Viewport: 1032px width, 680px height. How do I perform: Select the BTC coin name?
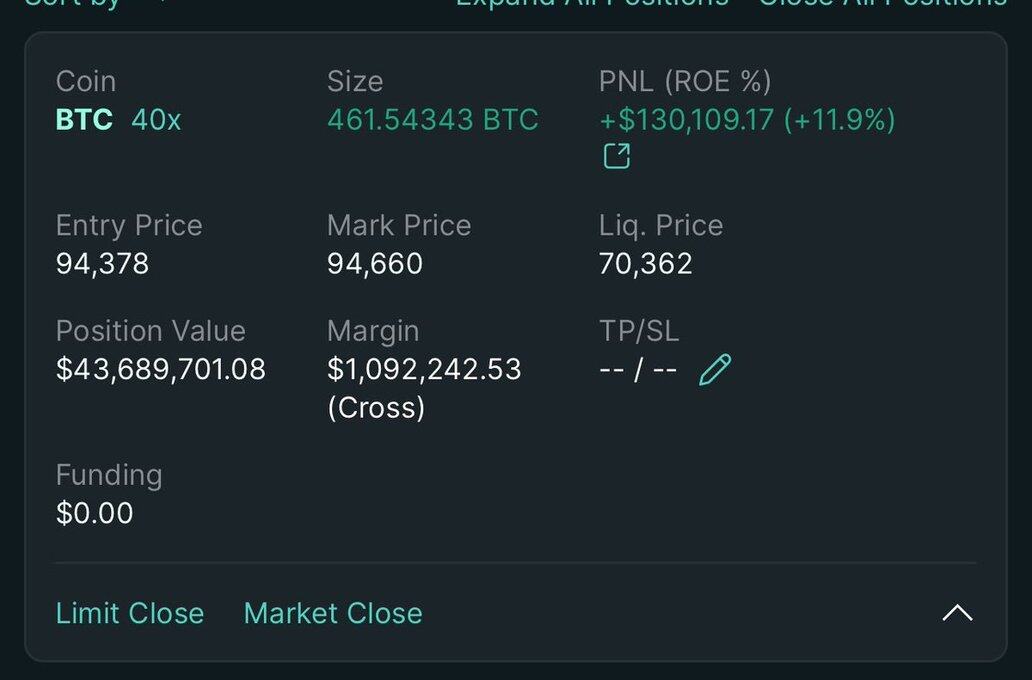pos(84,120)
